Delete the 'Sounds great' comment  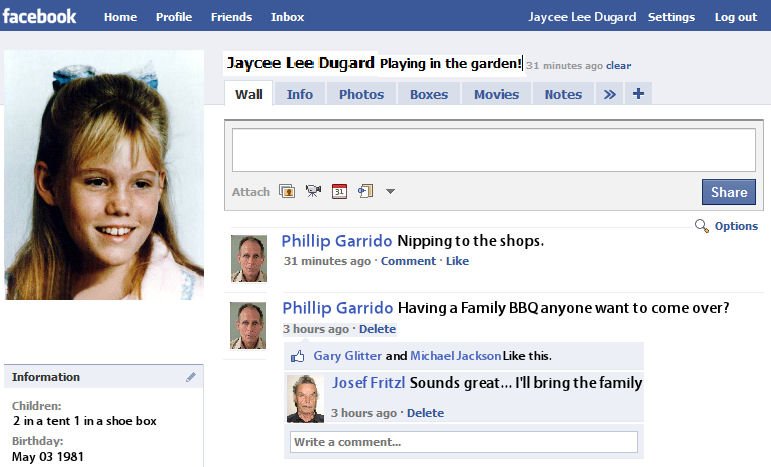(x=425, y=413)
